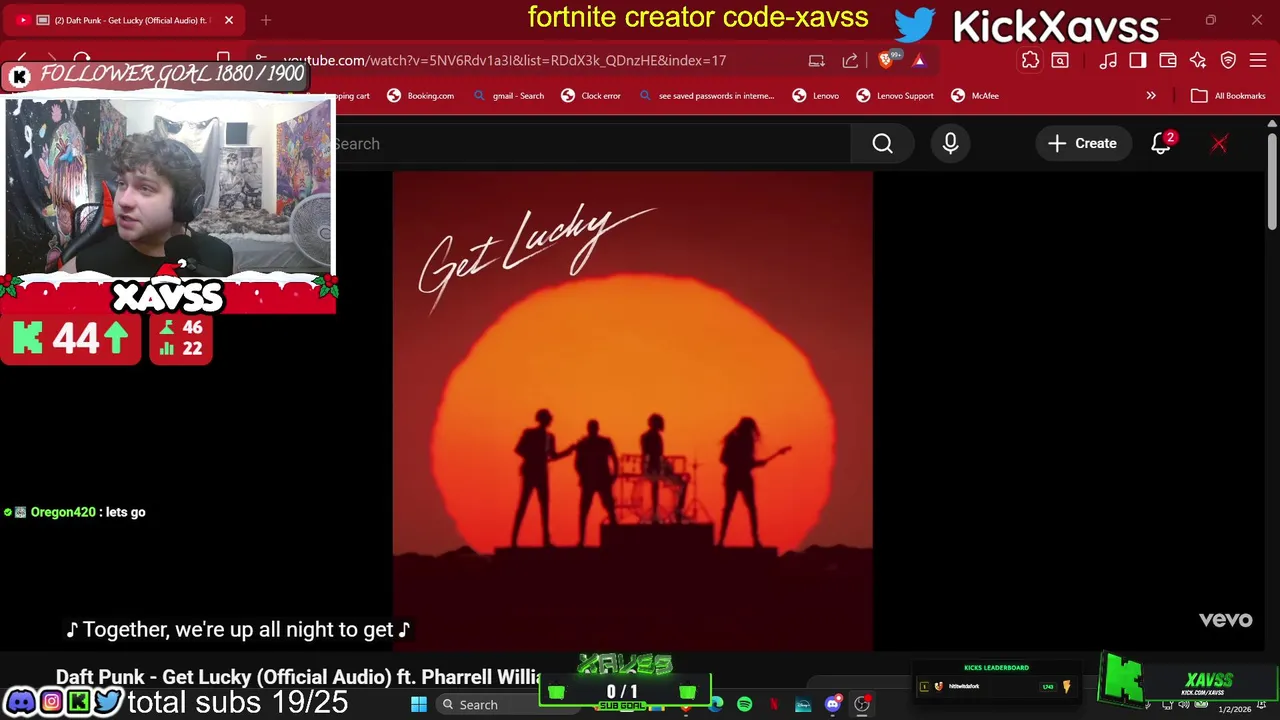Open Windows Start menu
Screen dimensions: 1280x720
click(x=419, y=705)
